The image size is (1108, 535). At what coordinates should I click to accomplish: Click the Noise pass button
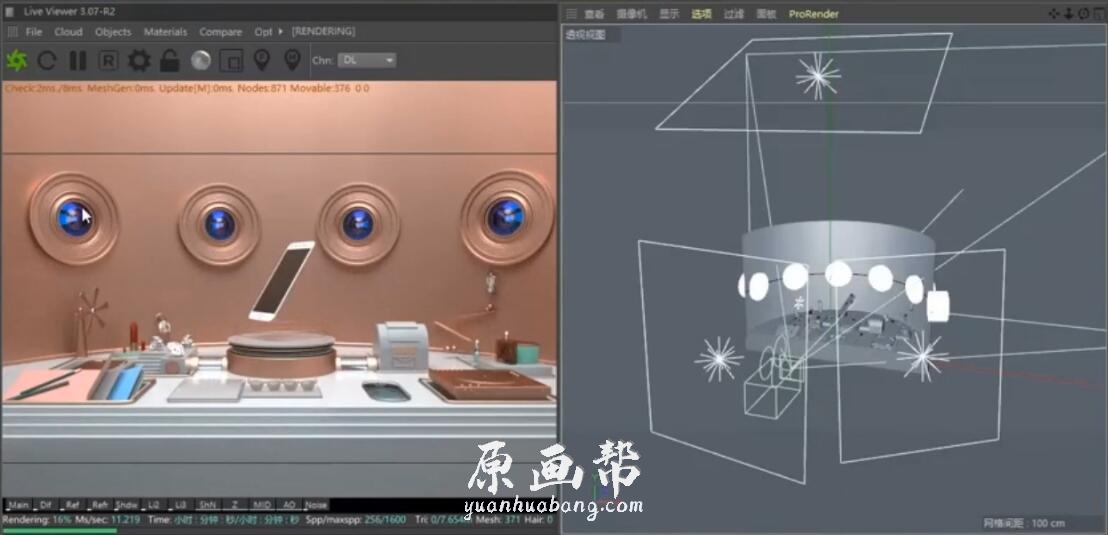coord(316,505)
